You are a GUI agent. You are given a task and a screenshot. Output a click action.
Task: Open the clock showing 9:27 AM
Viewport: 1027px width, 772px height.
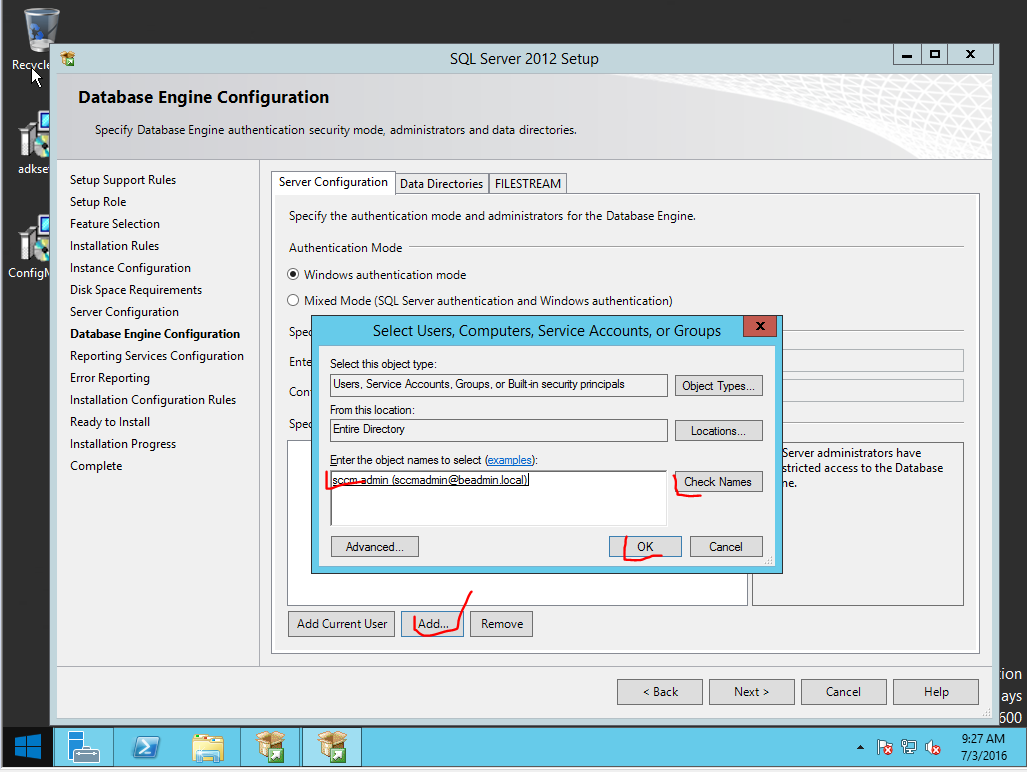(983, 746)
